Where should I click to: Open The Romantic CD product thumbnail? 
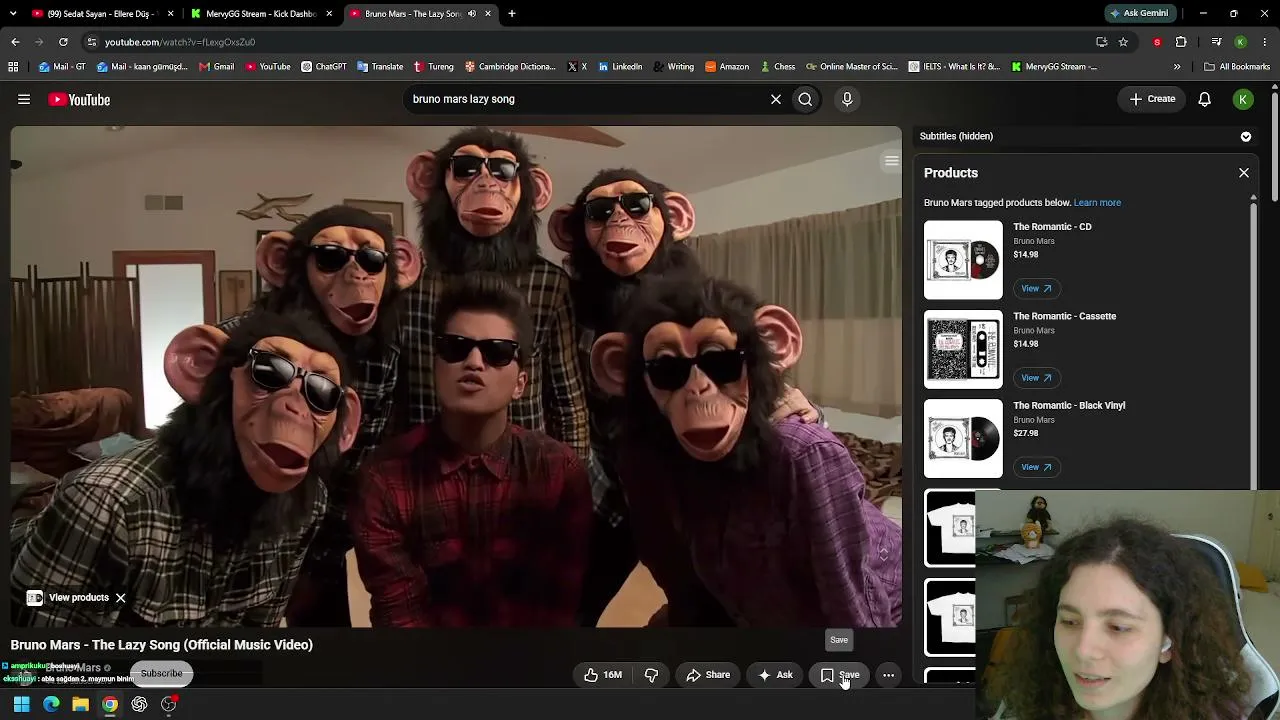963,260
